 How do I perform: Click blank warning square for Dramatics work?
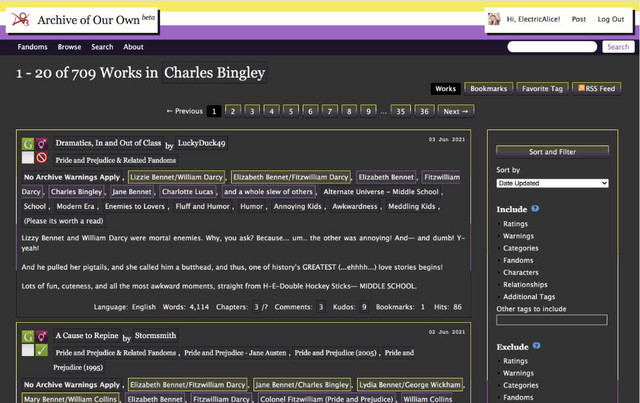28,158
